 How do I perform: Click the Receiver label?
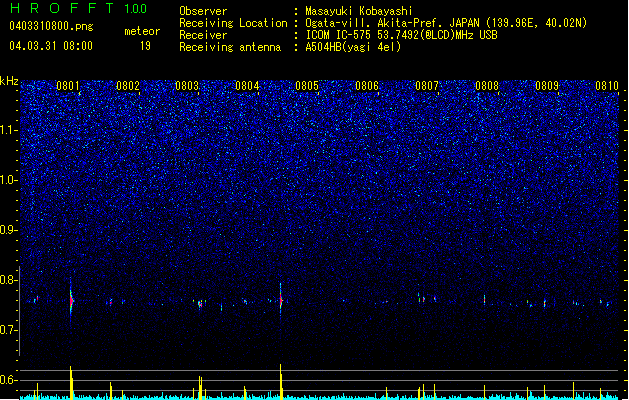click(x=203, y=35)
